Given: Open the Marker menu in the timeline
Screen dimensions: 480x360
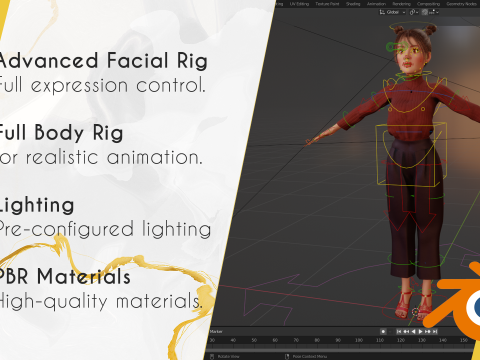Looking at the screenshot, I should point(216,331).
